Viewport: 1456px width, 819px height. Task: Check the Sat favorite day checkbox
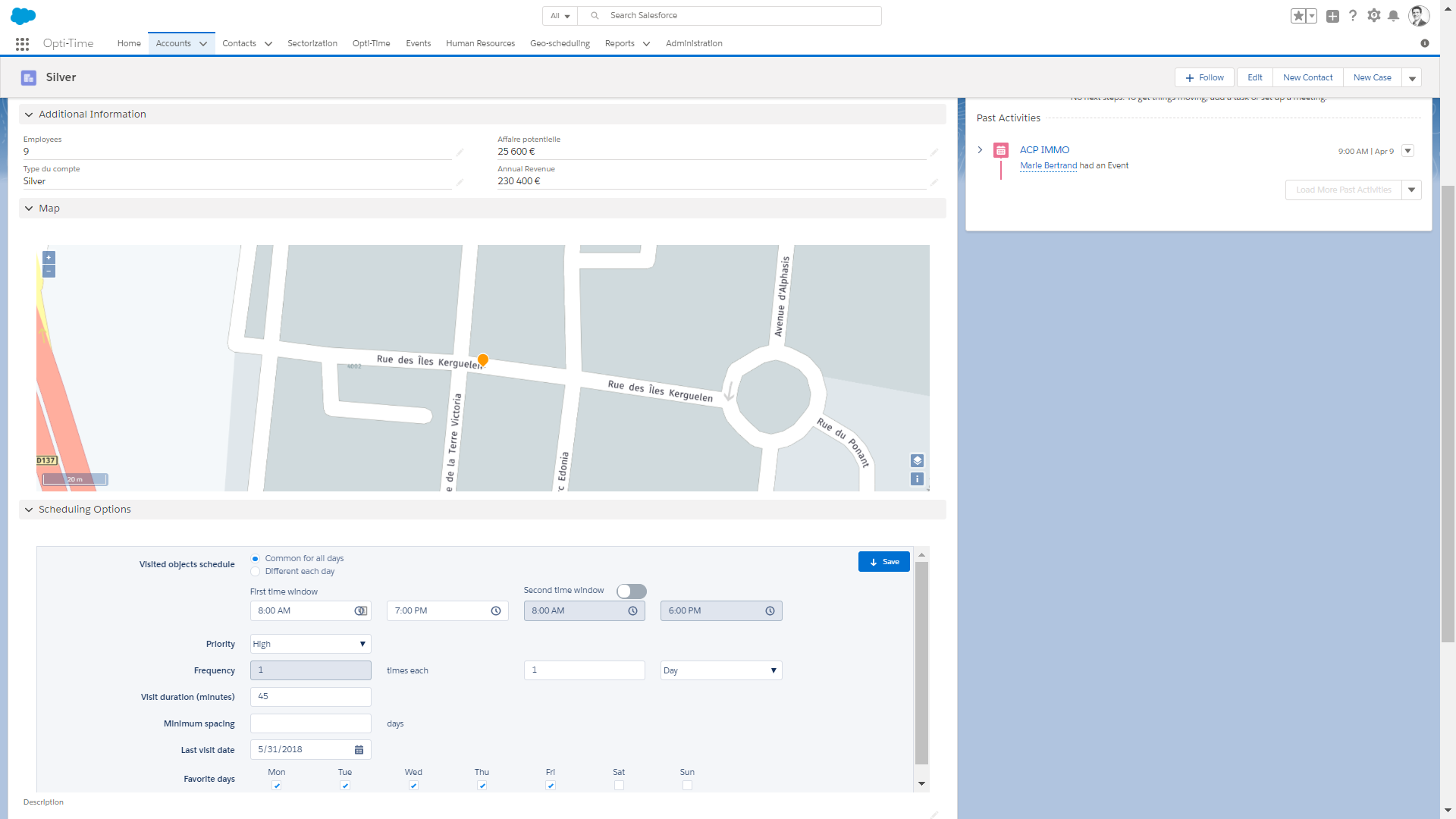point(619,786)
